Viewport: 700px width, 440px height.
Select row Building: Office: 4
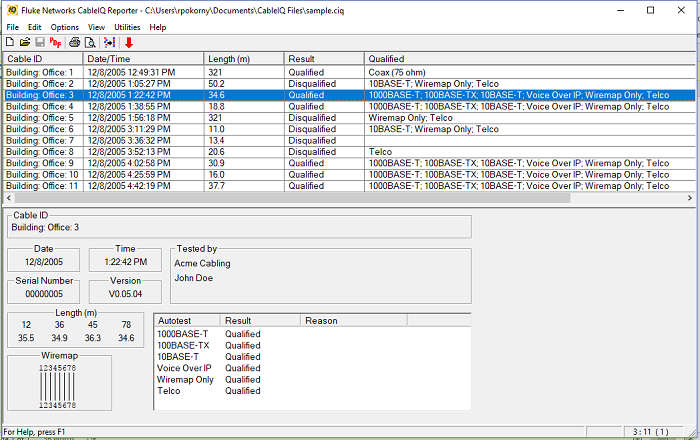(x=350, y=107)
